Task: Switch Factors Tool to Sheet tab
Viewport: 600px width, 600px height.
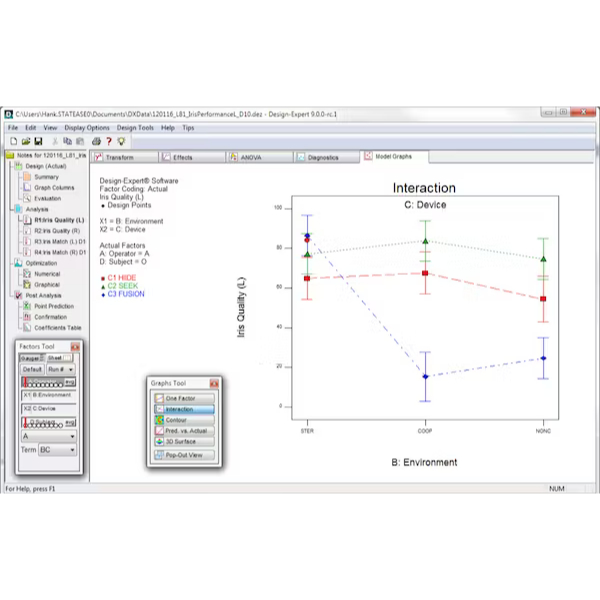Action: [x=59, y=358]
